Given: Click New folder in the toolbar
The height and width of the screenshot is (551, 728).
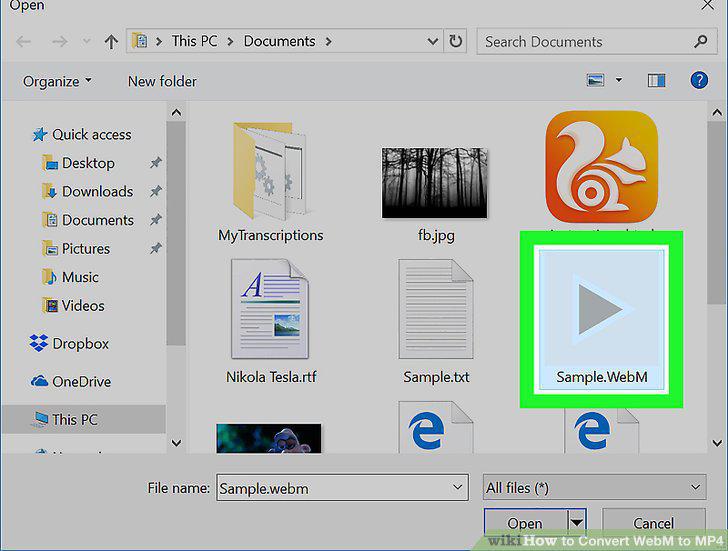Looking at the screenshot, I should 162,81.
